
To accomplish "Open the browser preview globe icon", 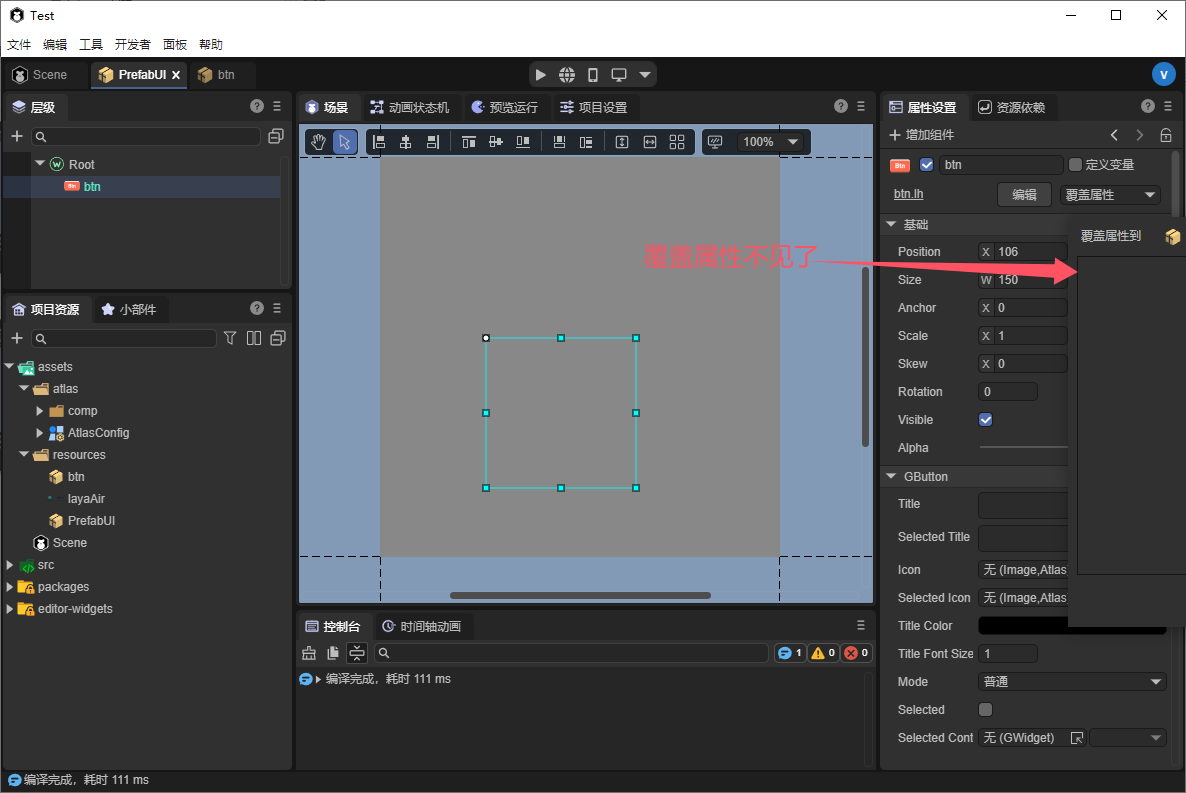I will (x=567, y=75).
